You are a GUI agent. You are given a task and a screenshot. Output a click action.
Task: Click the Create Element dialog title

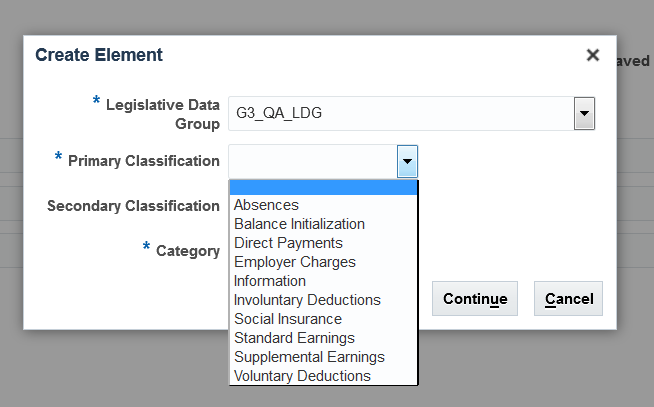point(99,55)
